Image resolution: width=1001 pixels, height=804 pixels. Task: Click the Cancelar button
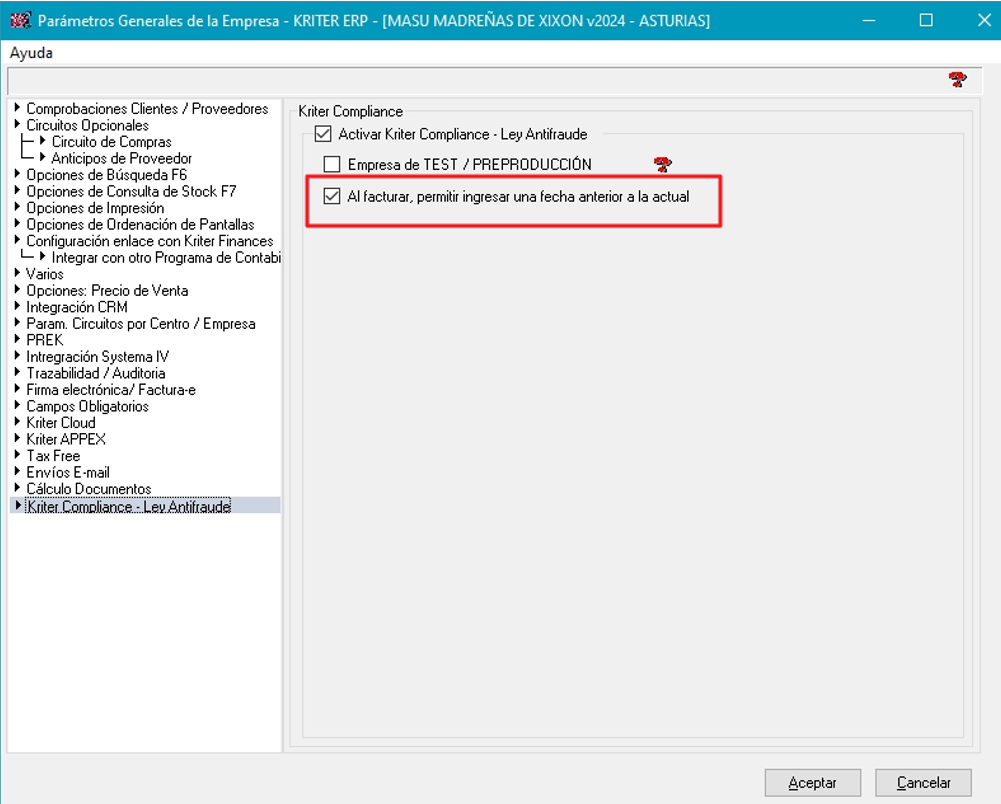pos(924,782)
